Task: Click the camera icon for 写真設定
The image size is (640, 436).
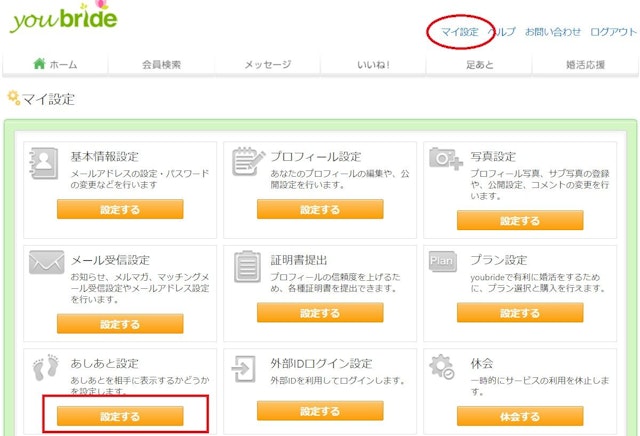Action: click(x=444, y=160)
